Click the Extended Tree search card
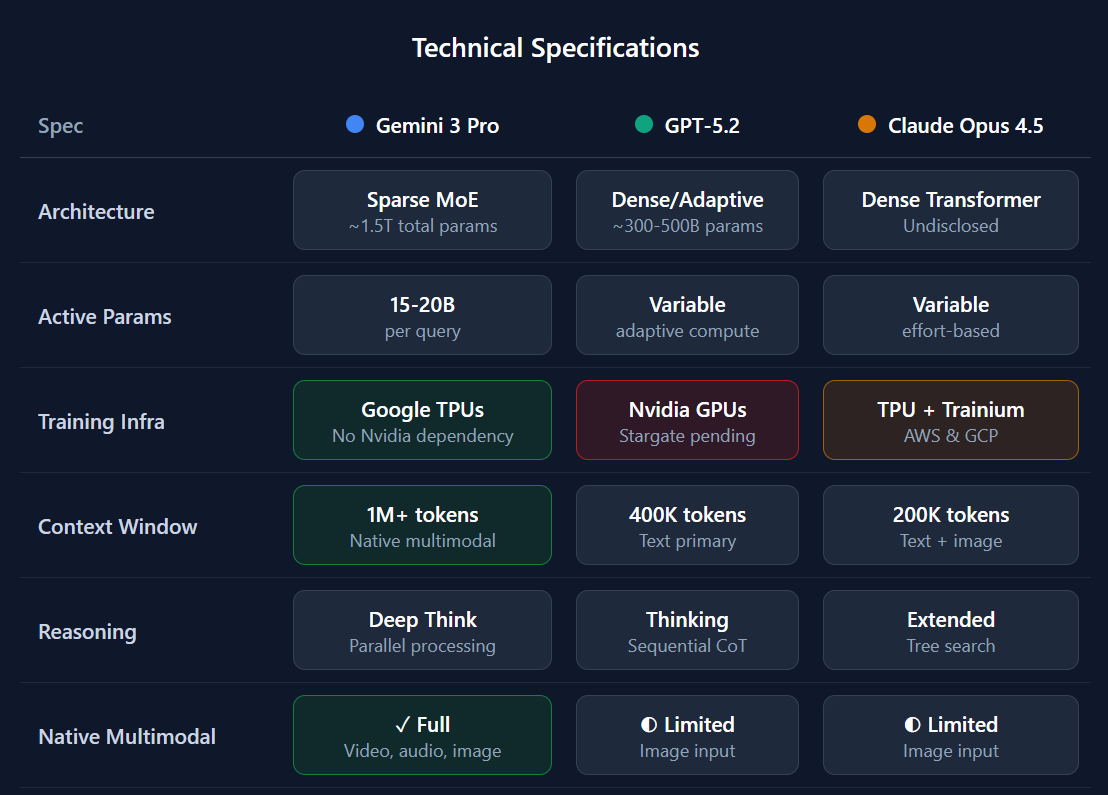 tap(951, 630)
